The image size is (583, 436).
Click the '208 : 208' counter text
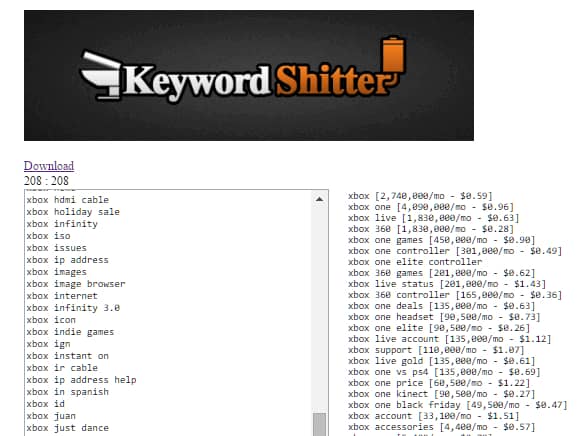point(46,181)
